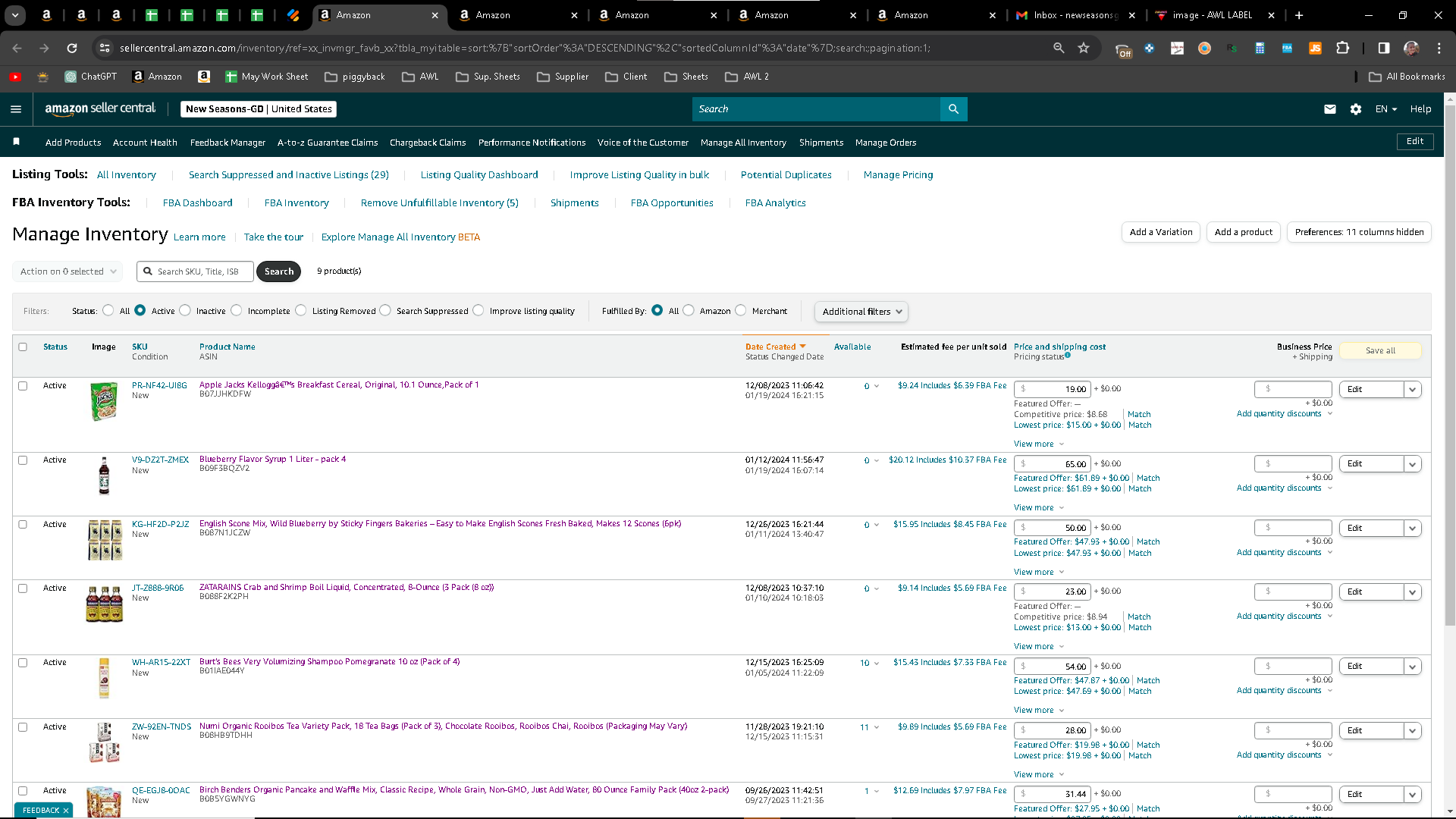Screen dimensions: 1456x819
Task: Open Preferences: 11 columns hidden button
Action: 1359,232
